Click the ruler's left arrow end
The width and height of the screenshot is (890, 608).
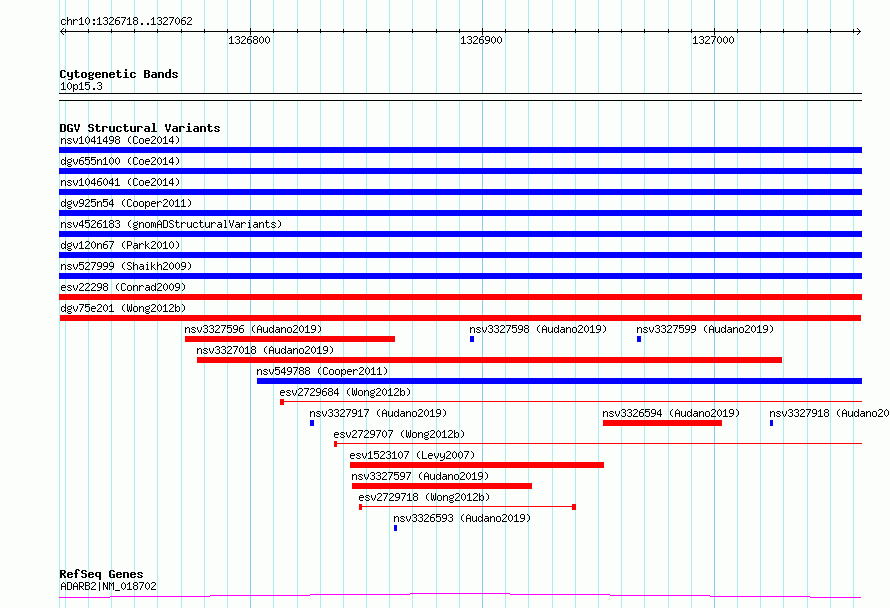pyautogui.click(x=62, y=31)
